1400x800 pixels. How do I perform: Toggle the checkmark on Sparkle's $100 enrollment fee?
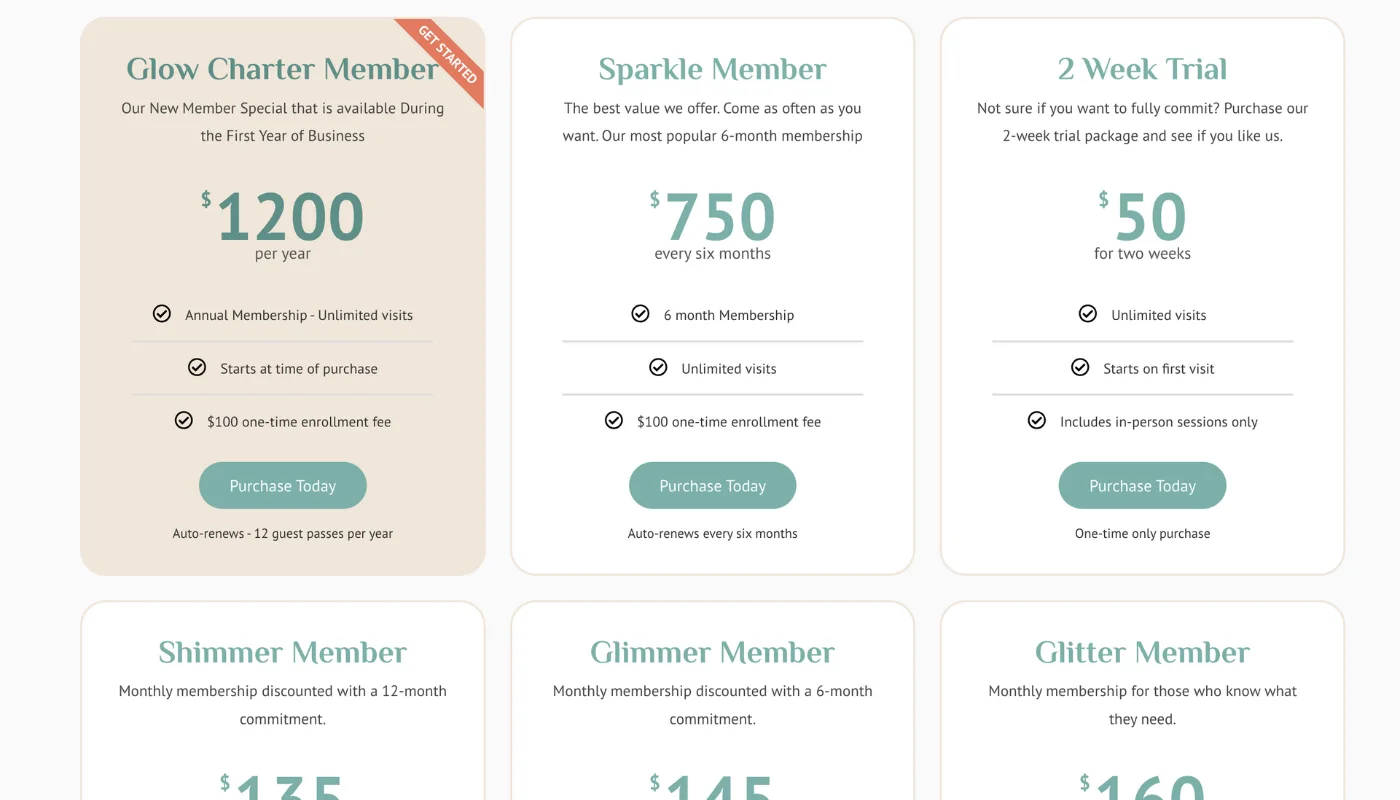pos(613,420)
